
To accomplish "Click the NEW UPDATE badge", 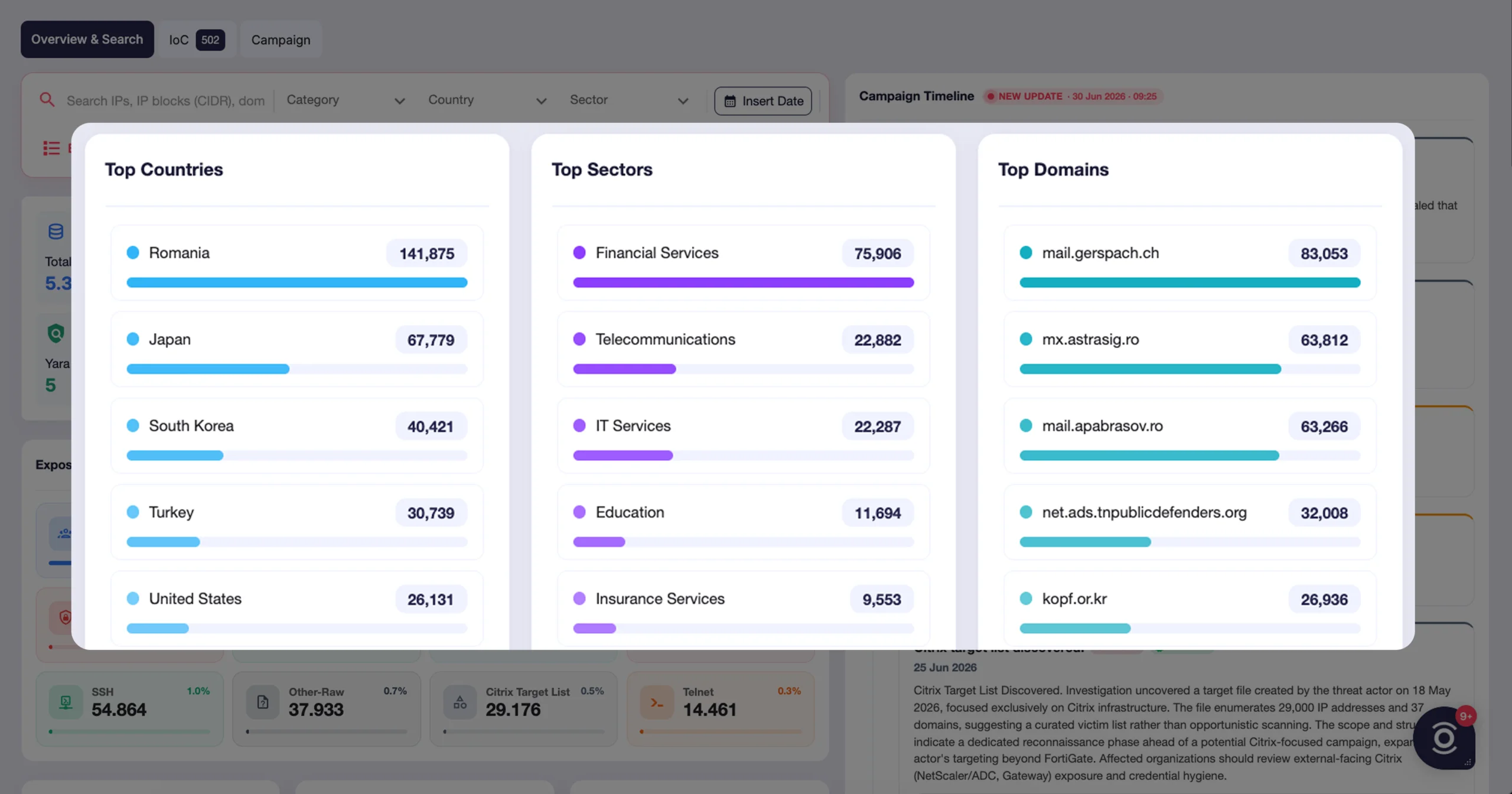I will (1073, 96).
